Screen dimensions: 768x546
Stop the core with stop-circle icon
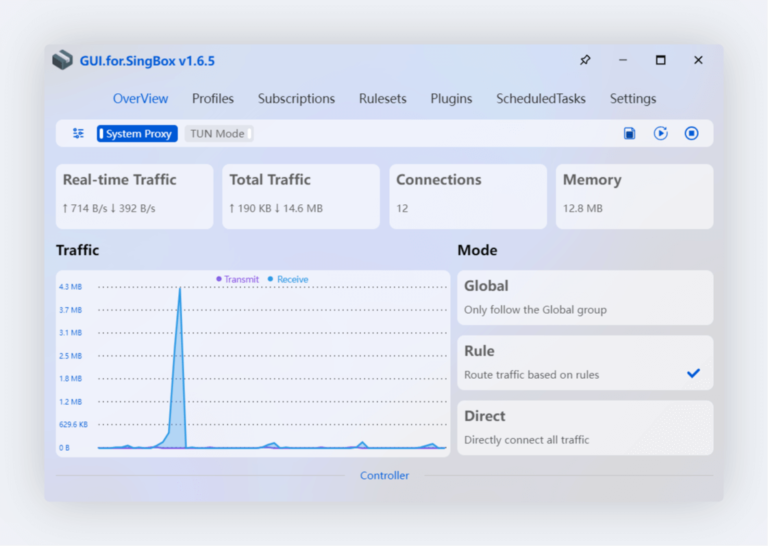(692, 133)
